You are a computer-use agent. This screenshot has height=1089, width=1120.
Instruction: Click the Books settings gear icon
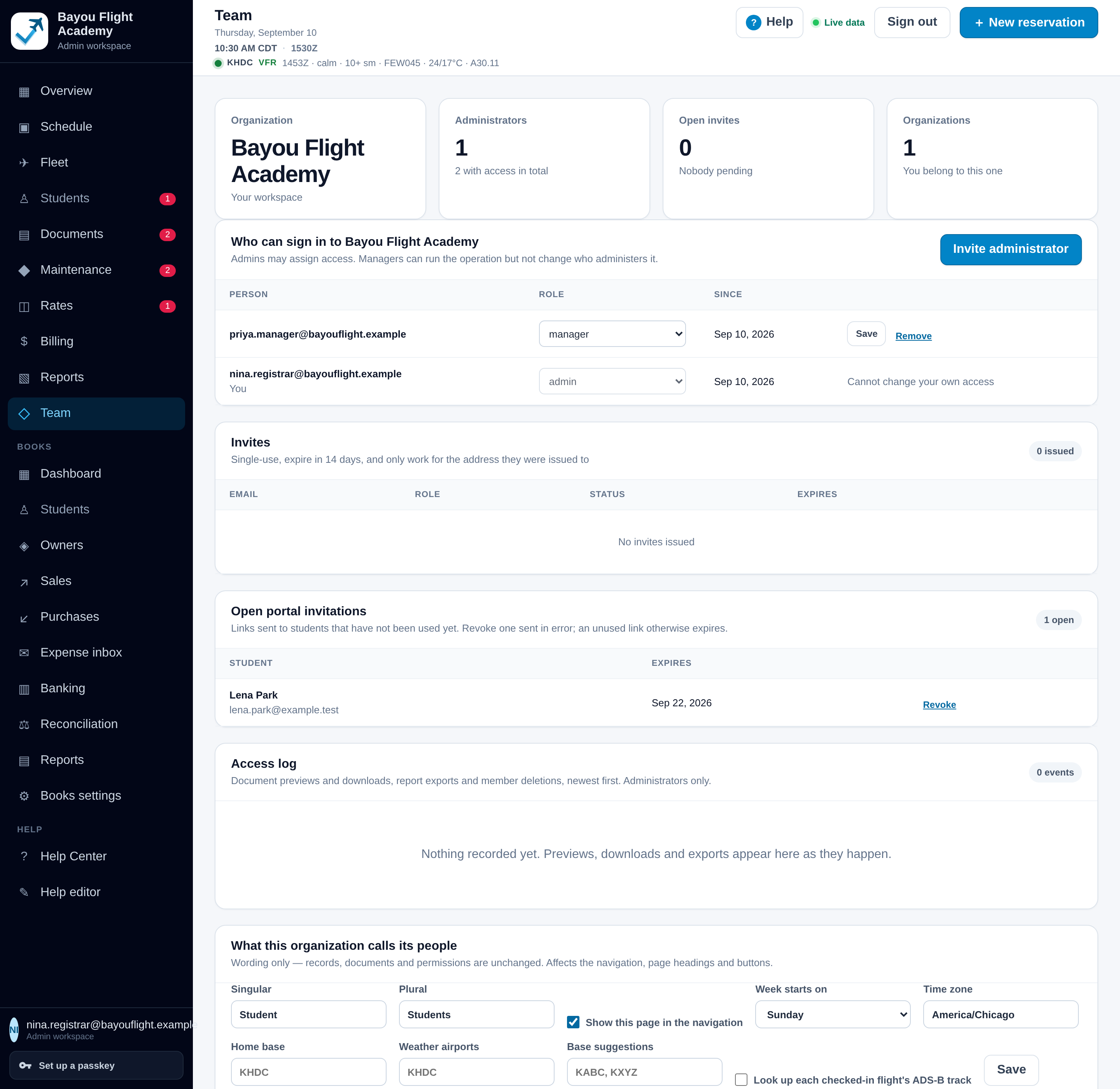click(x=24, y=796)
